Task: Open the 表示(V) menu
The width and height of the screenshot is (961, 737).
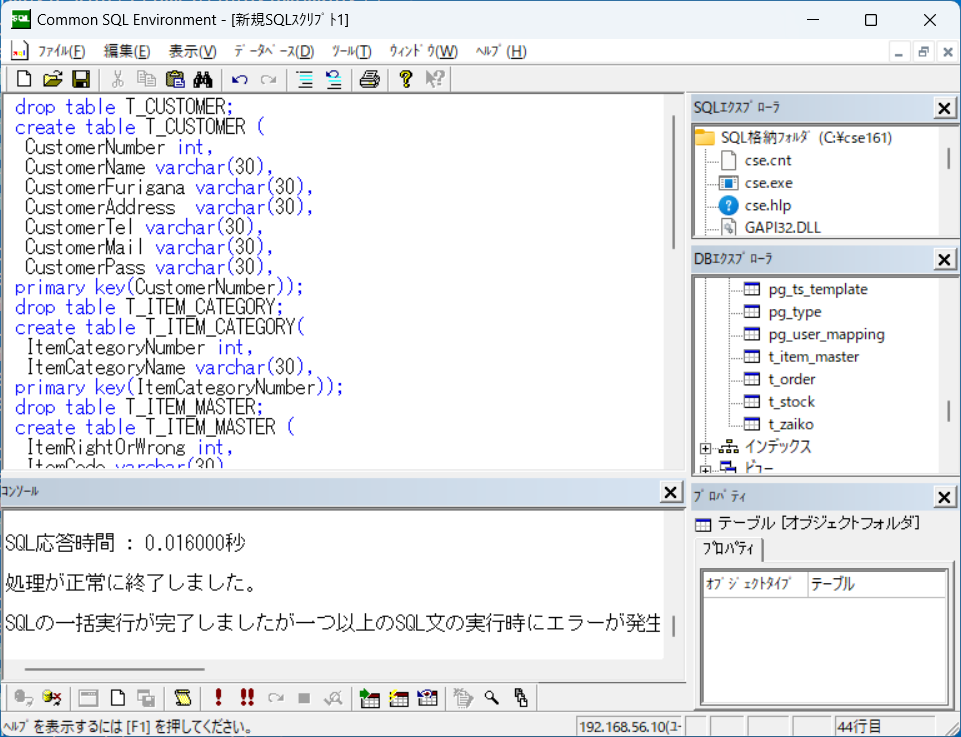Action: (192, 51)
